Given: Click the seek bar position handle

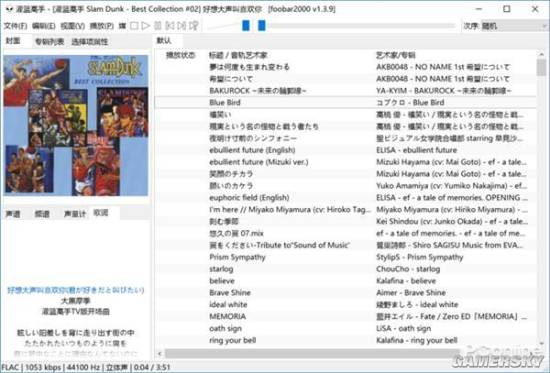Looking at the screenshot, I should point(262,25).
